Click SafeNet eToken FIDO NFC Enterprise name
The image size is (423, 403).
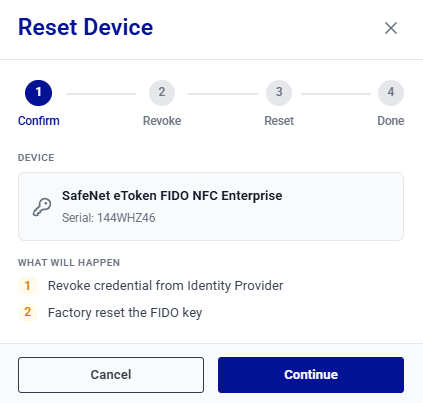[x=172, y=196]
